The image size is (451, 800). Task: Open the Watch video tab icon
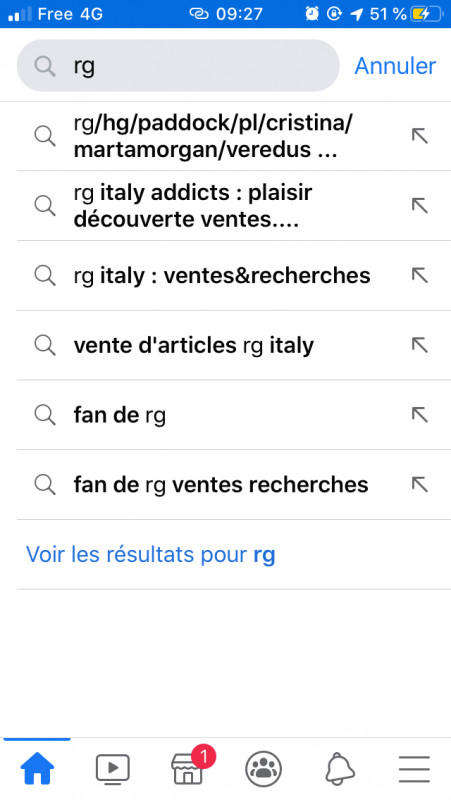pyautogui.click(x=113, y=768)
